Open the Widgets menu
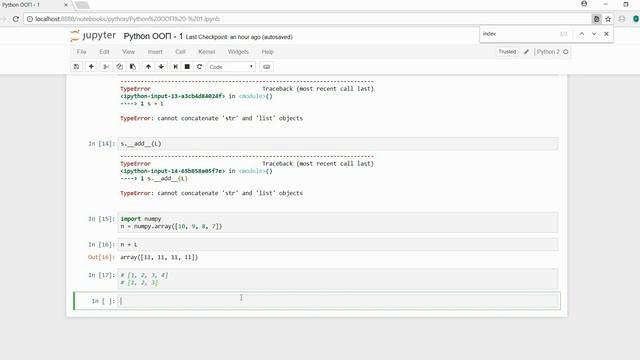Screen dimensions: 640x360 pyautogui.click(x=238, y=52)
